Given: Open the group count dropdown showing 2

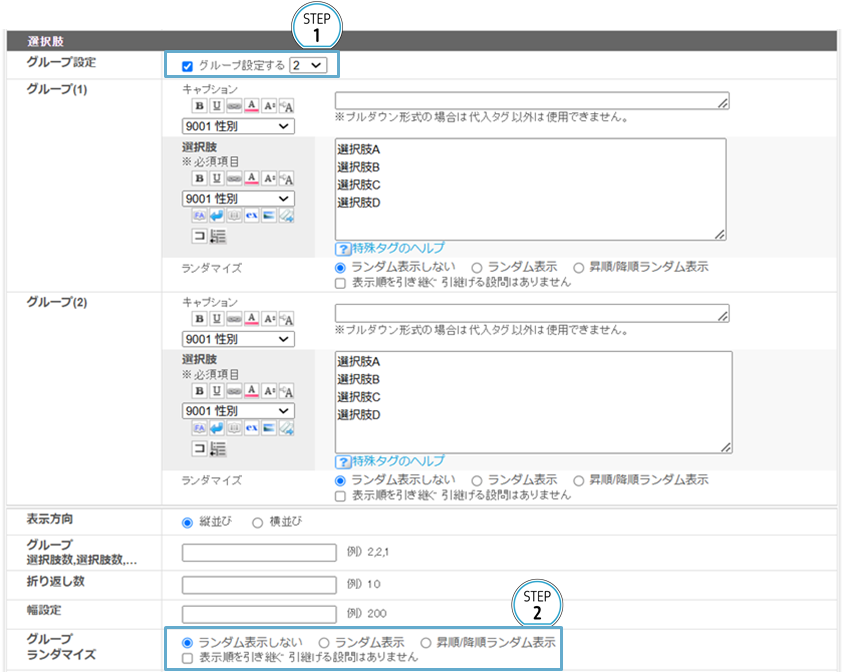Looking at the screenshot, I should 307,65.
